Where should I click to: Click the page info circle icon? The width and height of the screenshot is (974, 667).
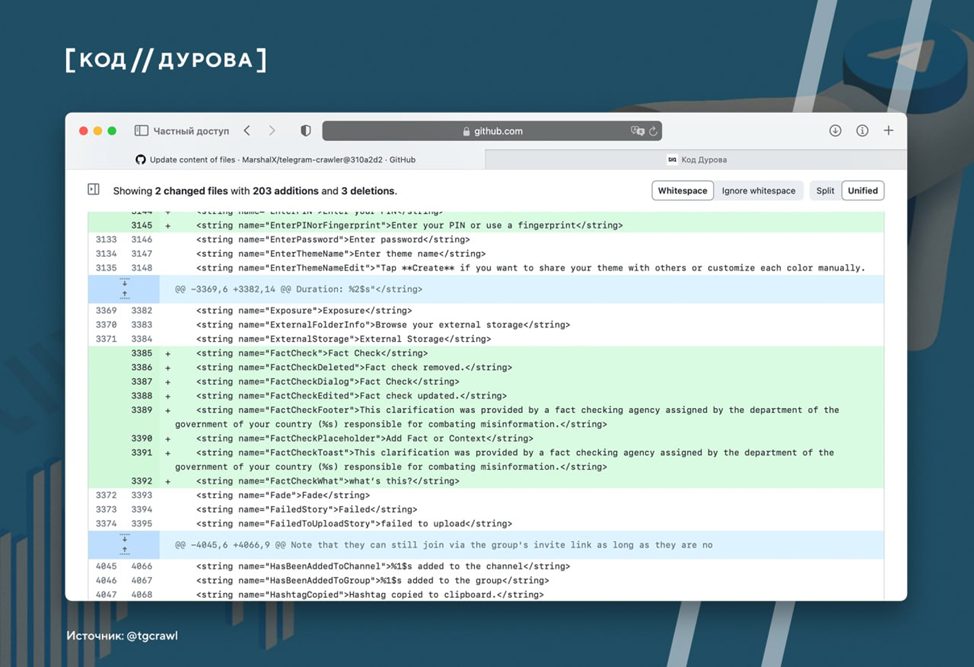coord(862,131)
